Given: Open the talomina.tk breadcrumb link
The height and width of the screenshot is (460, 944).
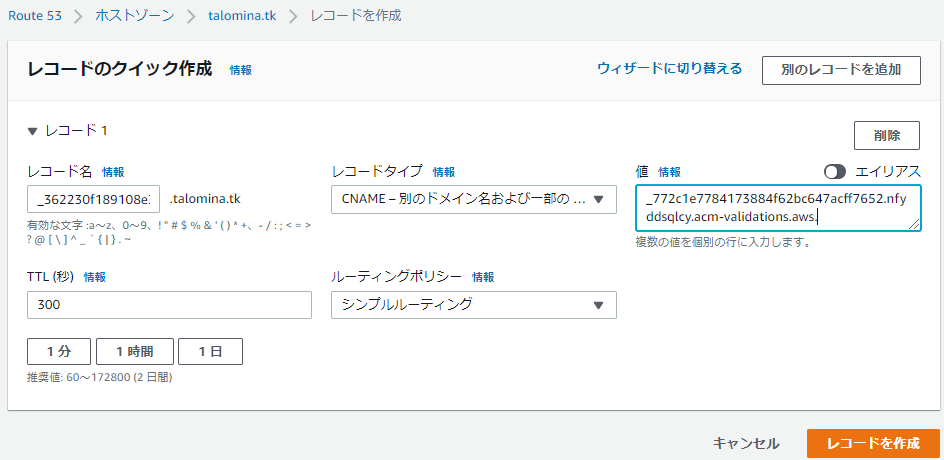Looking at the screenshot, I should tap(242, 16).
